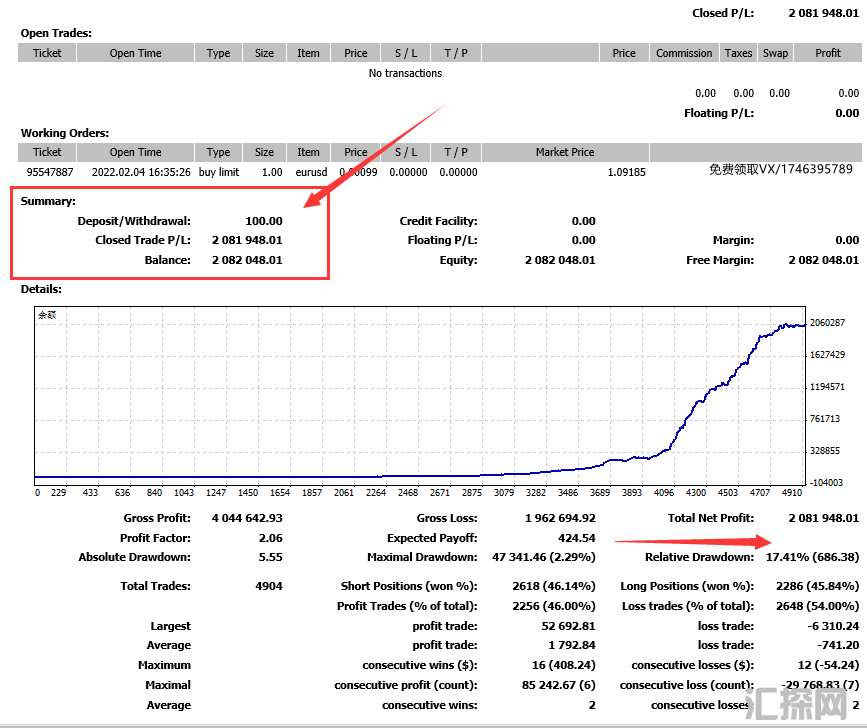
Task: Select the 'Credit Facility:' label
Action: [x=438, y=221]
